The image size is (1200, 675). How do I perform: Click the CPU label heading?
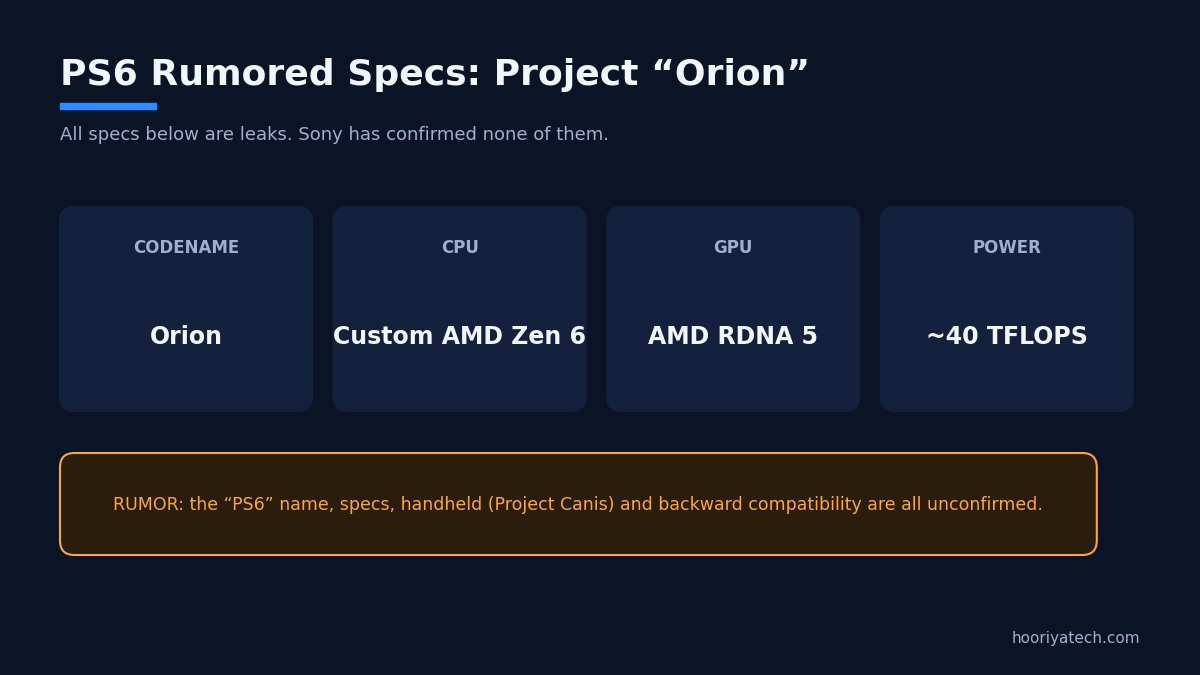coord(460,248)
